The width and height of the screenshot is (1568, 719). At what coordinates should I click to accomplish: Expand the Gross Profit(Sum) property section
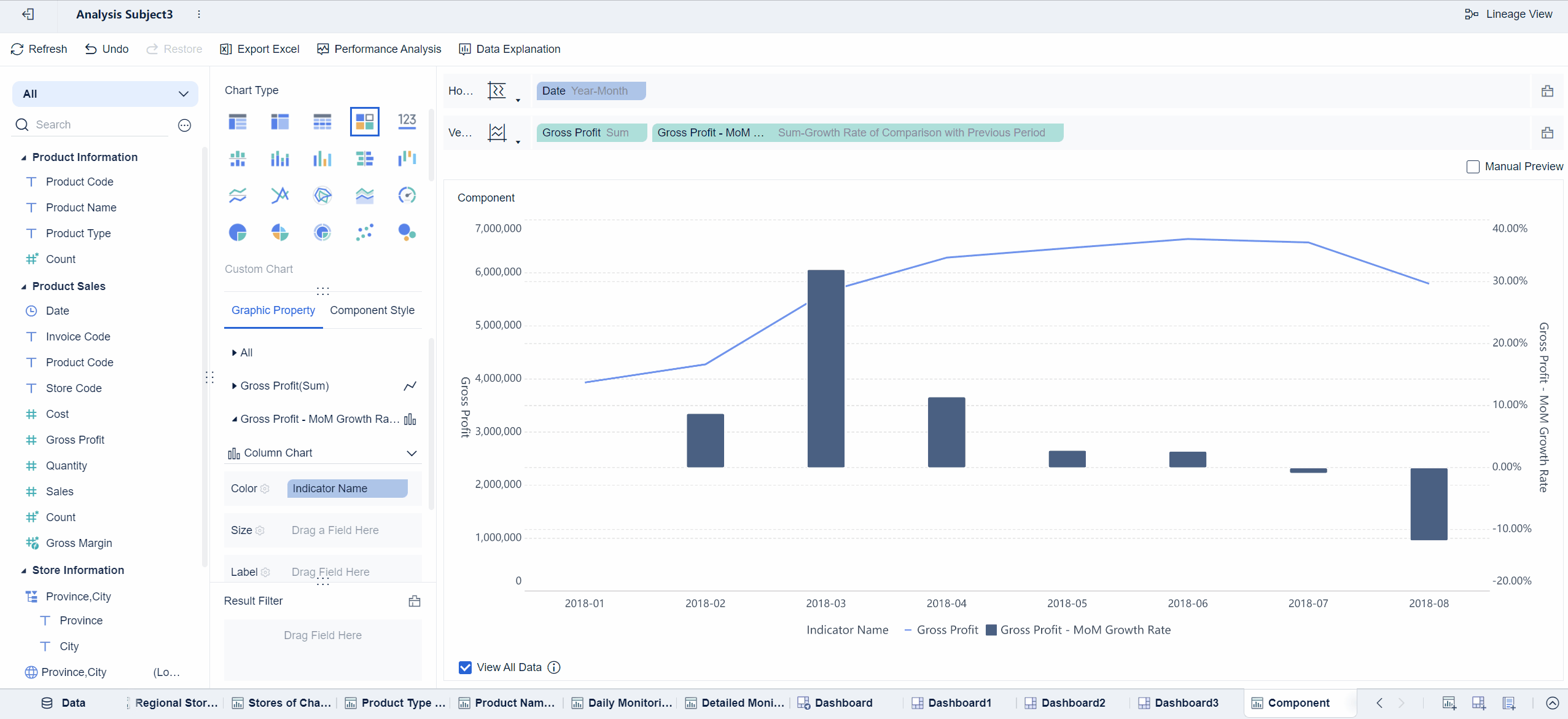[234, 386]
